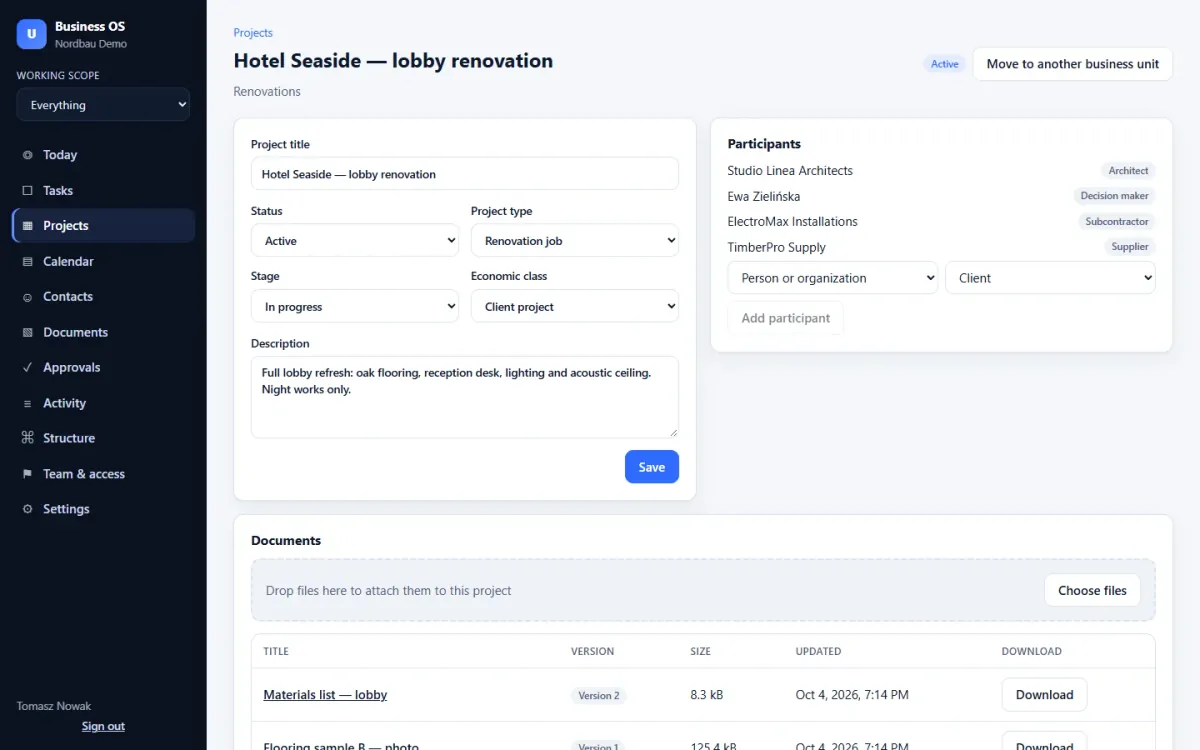This screenshot has height=750, width=1200.
Task: Open Settings from the sidebar
Action: (x=103, y=509)
